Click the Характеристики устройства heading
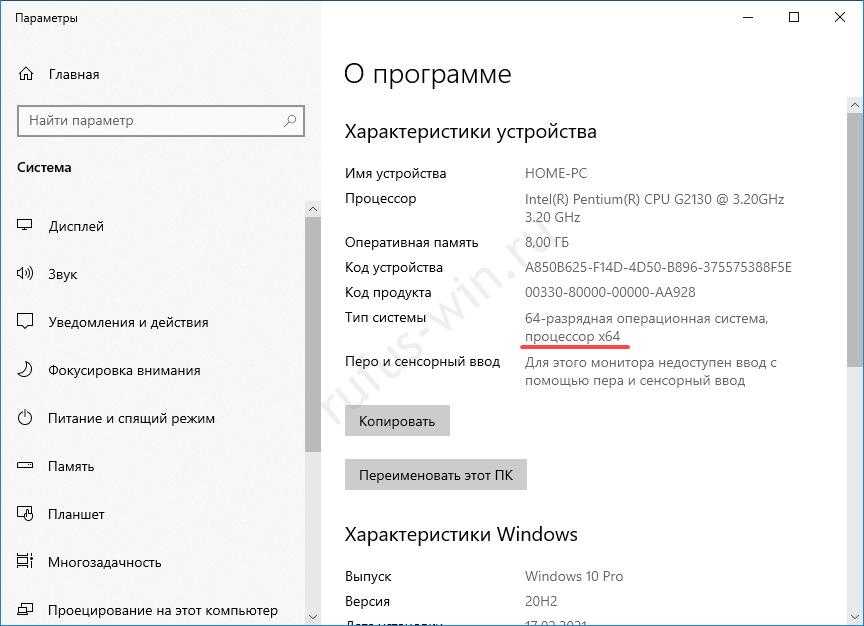The height and width of the screenshot is (626, 864). click(471, 132)
